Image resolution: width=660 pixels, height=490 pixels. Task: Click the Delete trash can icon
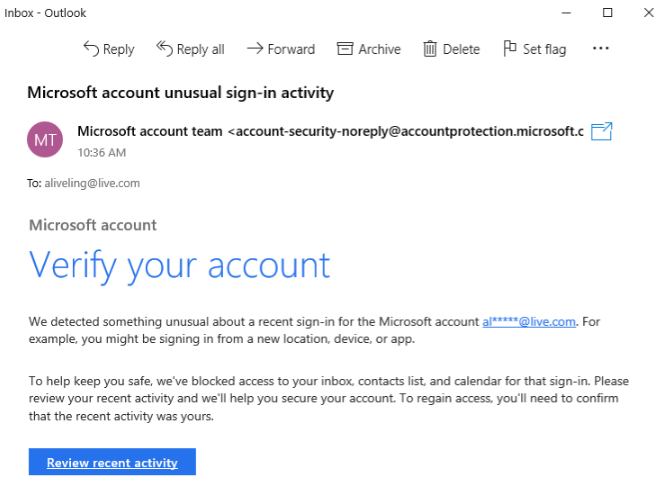pos(430,49)
